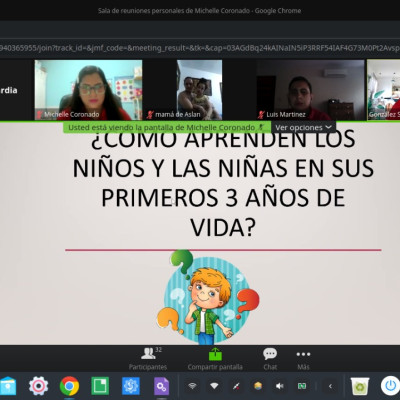Open the purple gears file icon in taskbar
400x400 pixels.
[161, 386]
